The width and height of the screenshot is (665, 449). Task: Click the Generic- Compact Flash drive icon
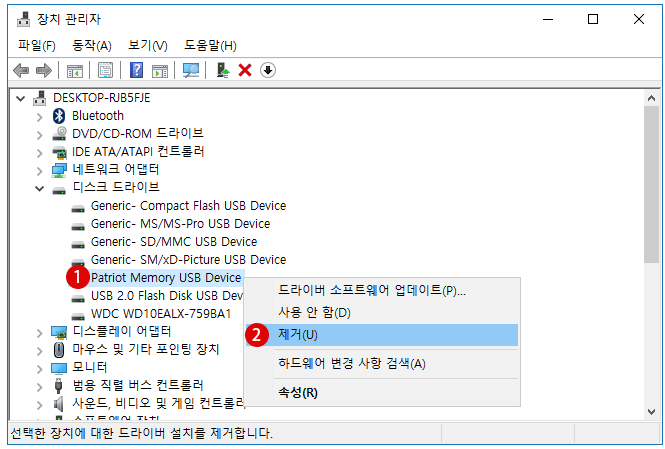pos(78,208)
